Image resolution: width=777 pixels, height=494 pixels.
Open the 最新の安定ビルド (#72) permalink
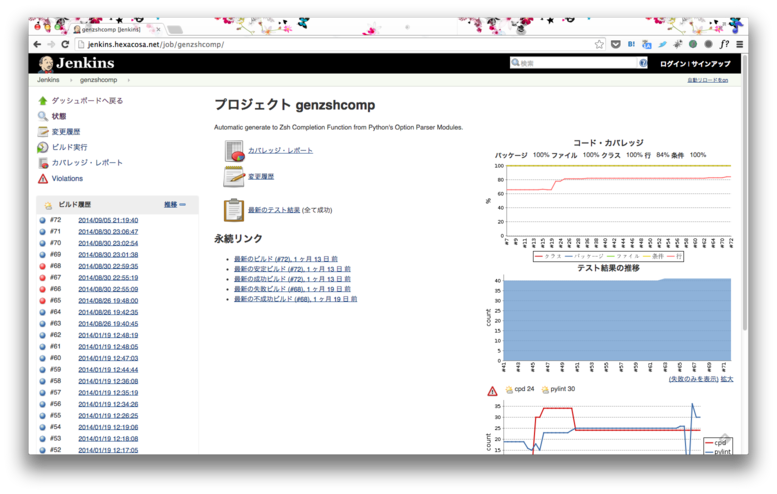coord(292,269)
